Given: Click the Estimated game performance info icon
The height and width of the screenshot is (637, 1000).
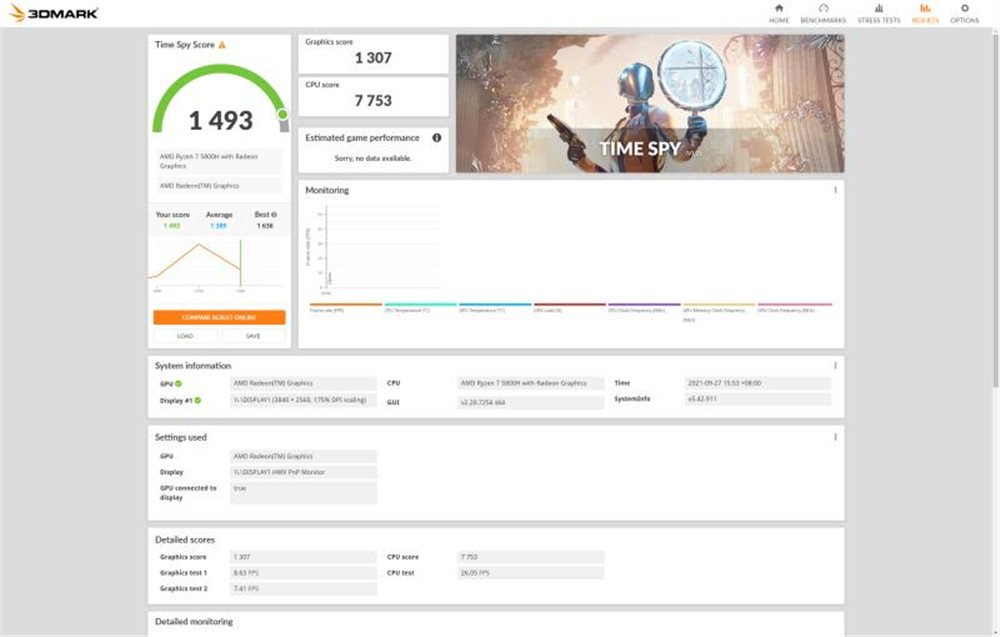Looking at the screenshot, I should 437,138.
